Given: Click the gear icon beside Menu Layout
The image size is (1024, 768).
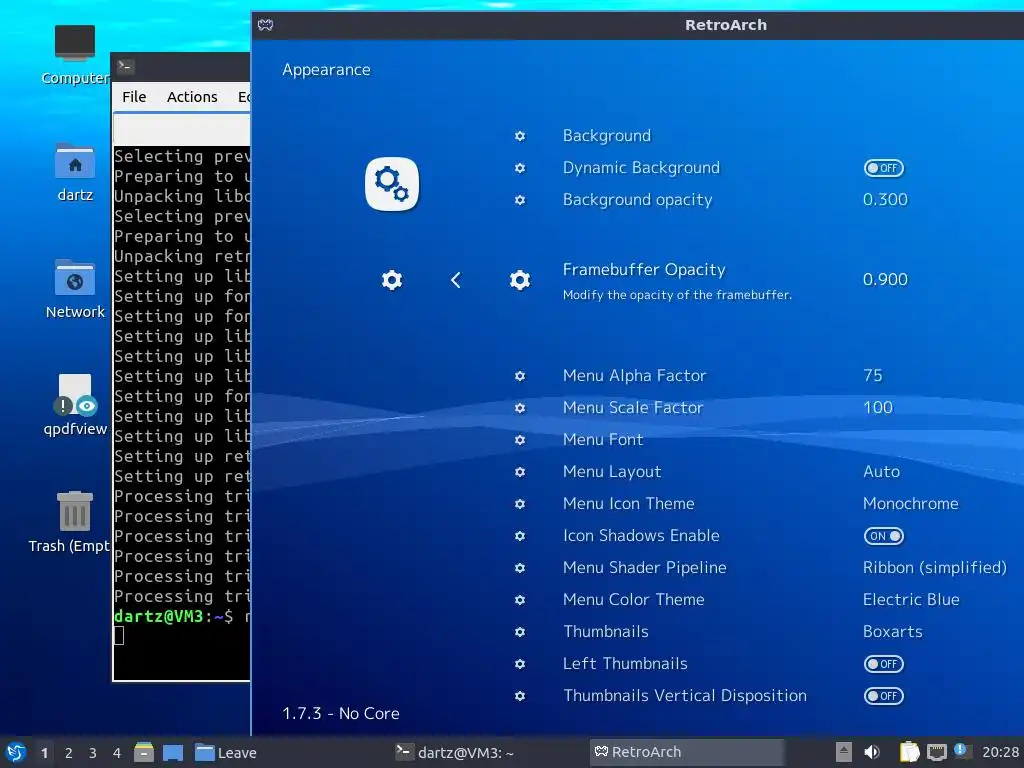Looking at the screenshot, I should point(520,472).
